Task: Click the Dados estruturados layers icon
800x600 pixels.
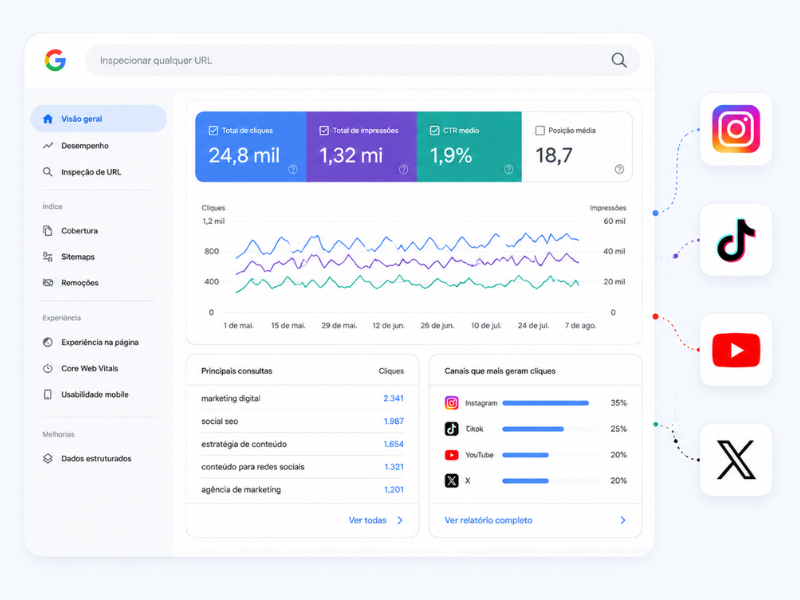Action: point(48,459)
